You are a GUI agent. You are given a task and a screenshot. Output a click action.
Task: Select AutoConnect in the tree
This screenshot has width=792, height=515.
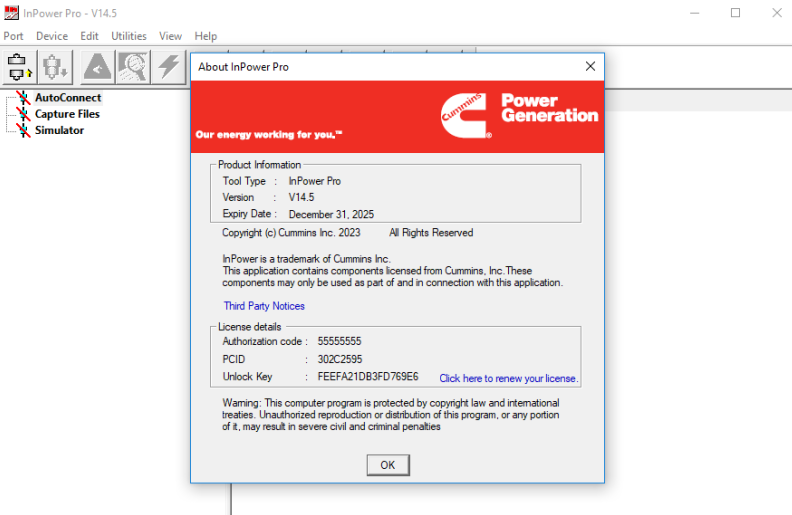(x=68, y=97)
